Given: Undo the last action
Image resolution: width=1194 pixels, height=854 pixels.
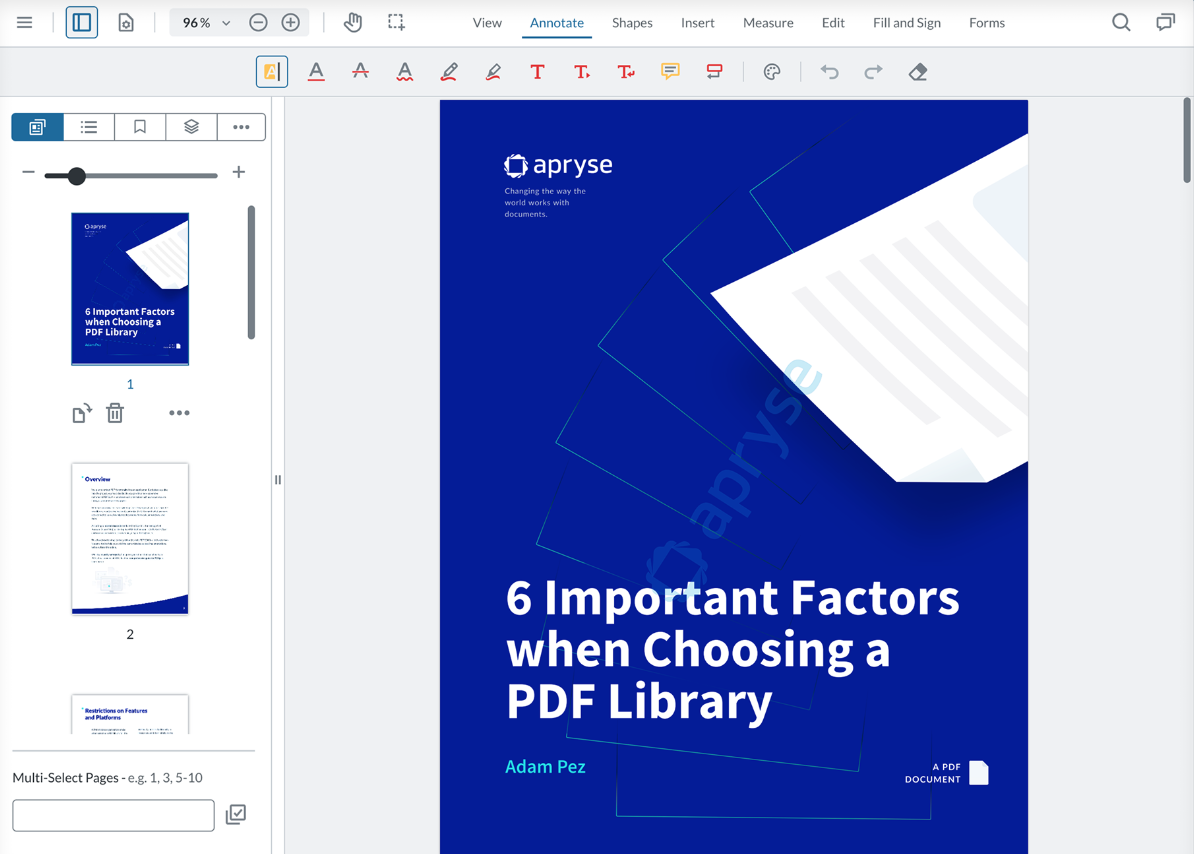Looking at the screenshot, I should click(x=829, y=72).
